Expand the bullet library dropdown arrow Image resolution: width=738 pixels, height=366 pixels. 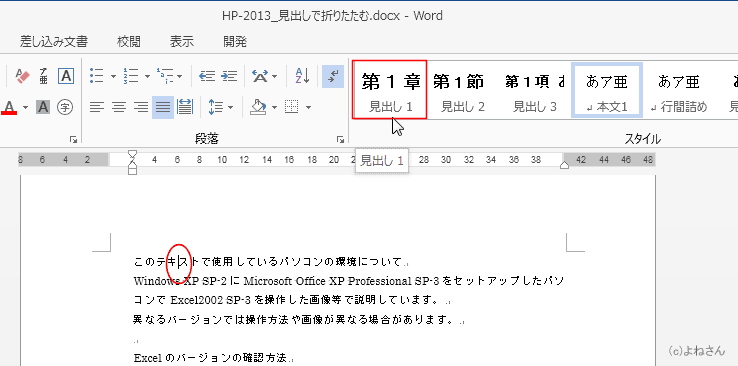pyautogui.click(x=113, y=76)
